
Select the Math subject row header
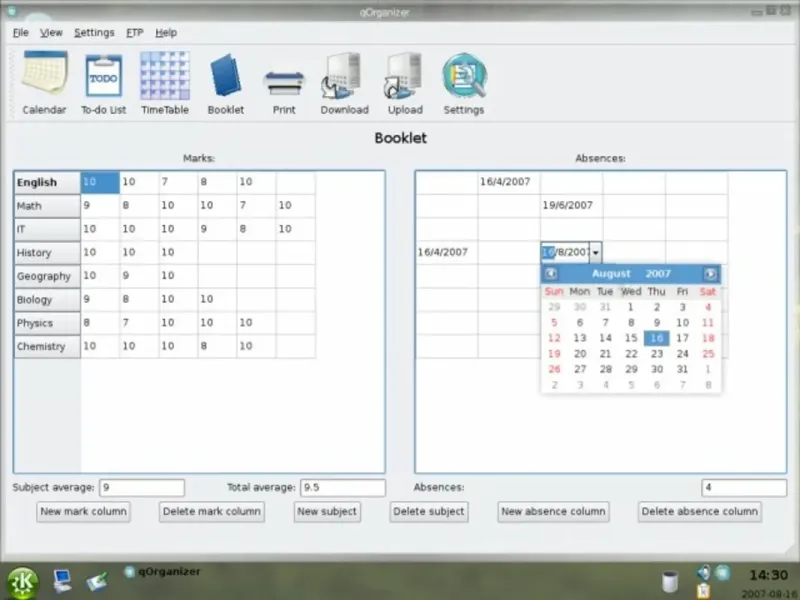[47, 206]
